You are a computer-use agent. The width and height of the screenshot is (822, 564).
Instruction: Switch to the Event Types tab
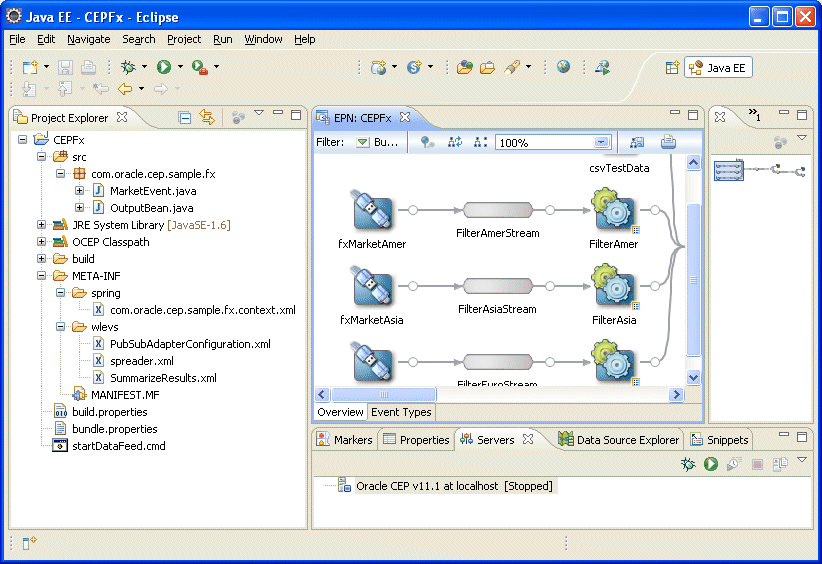[x=401, y=412]
